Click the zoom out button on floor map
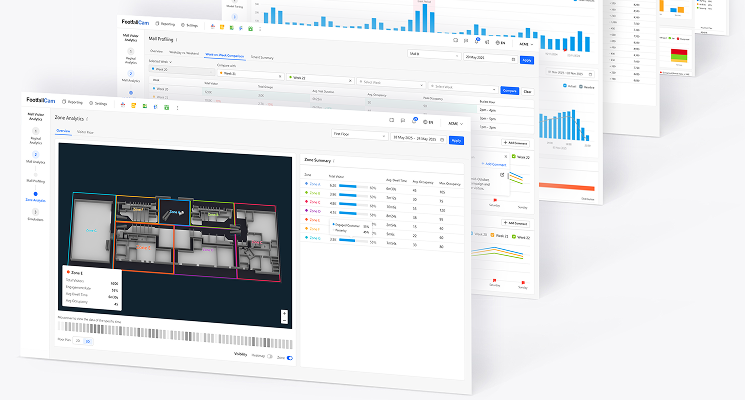This screenshot has height=400, width=745. (x=285, y=320)
